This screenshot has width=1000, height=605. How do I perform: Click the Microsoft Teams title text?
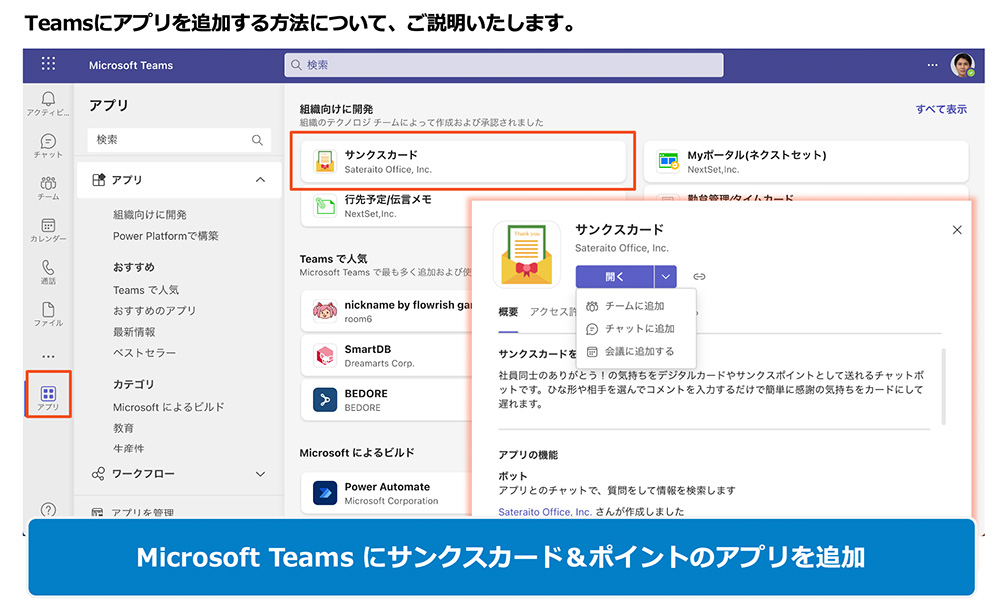coord(131,65)
